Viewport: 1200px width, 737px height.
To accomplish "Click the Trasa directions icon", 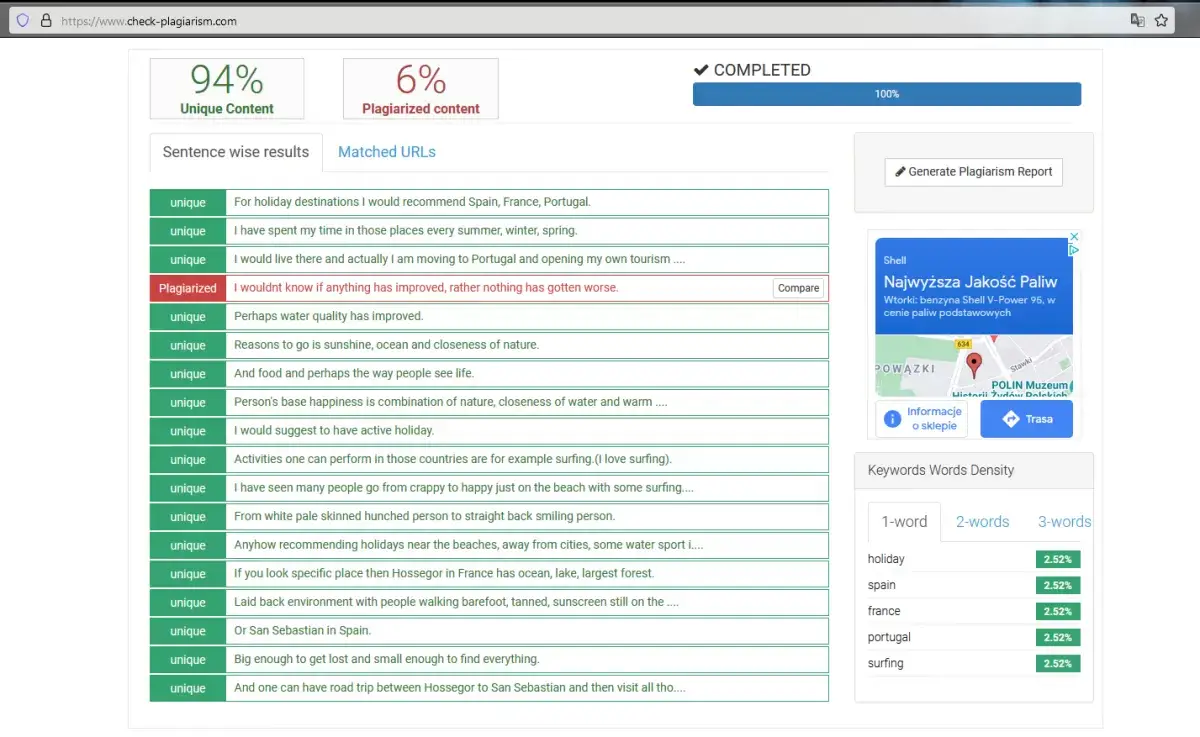I will pyautogui.click(x=1011, y=419).
